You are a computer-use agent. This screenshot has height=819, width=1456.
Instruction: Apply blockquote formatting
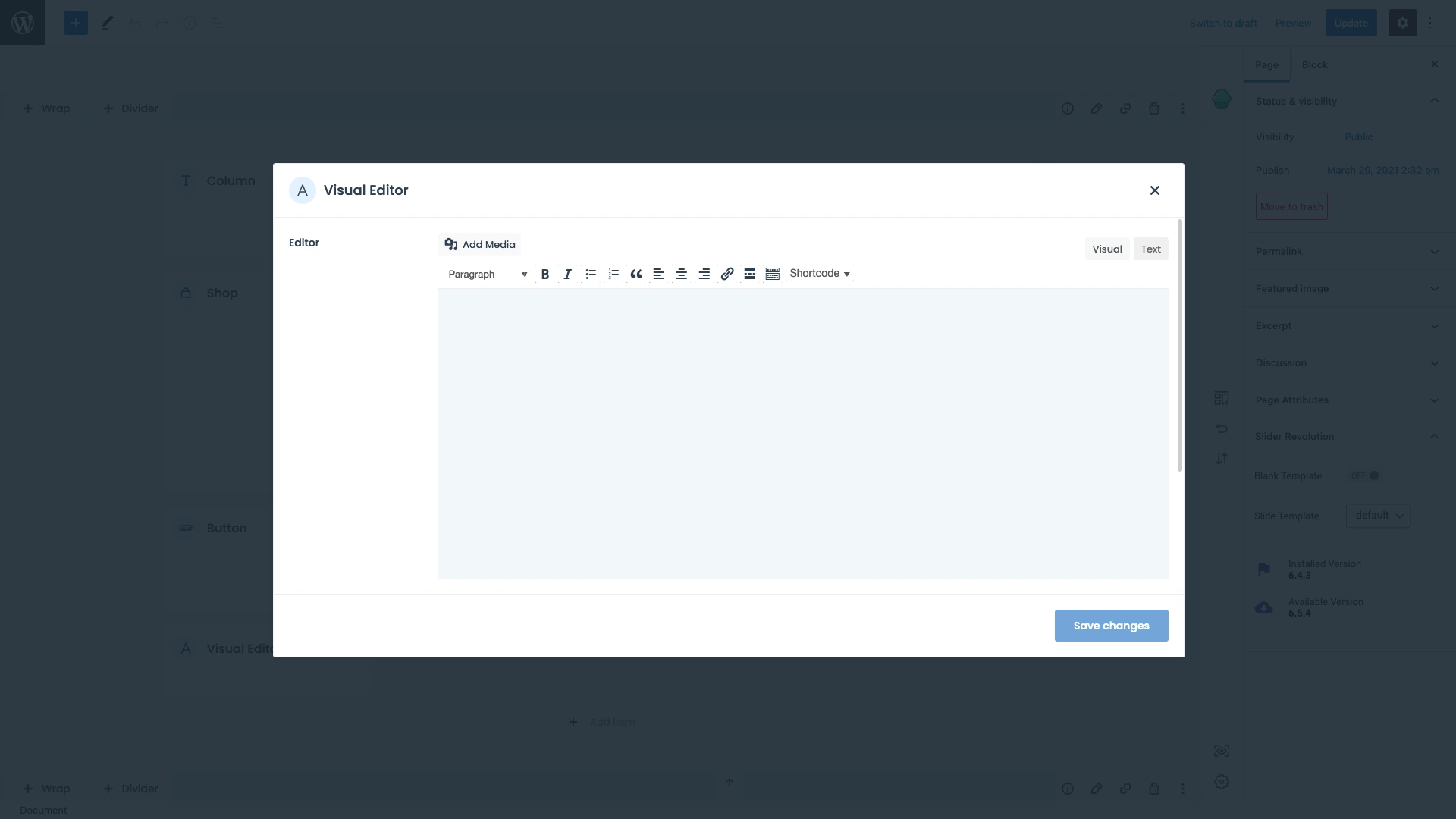click(x=636, y=274)
